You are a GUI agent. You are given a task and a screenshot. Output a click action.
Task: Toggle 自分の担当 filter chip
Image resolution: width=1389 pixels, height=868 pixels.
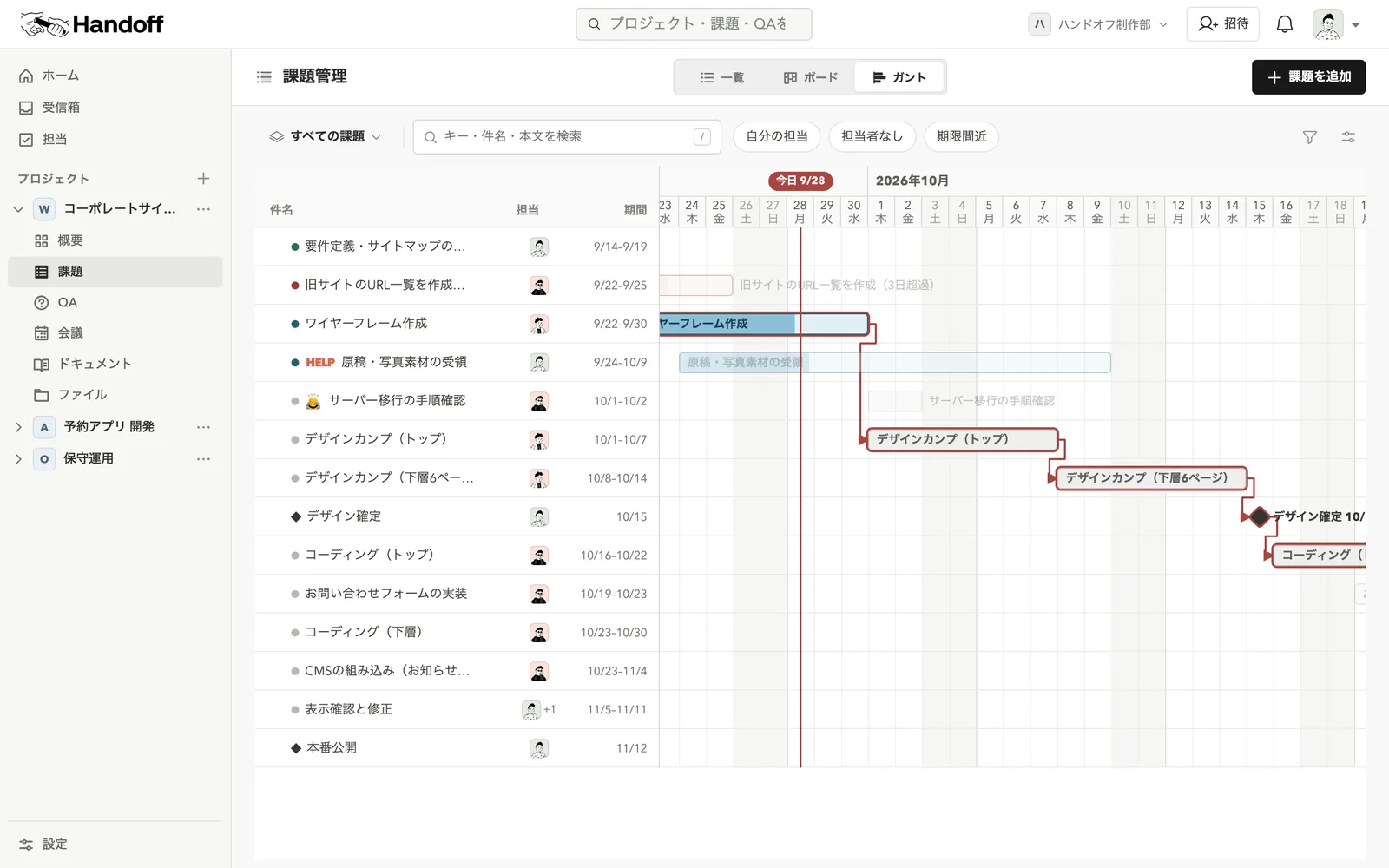click(x=777, y=136)
